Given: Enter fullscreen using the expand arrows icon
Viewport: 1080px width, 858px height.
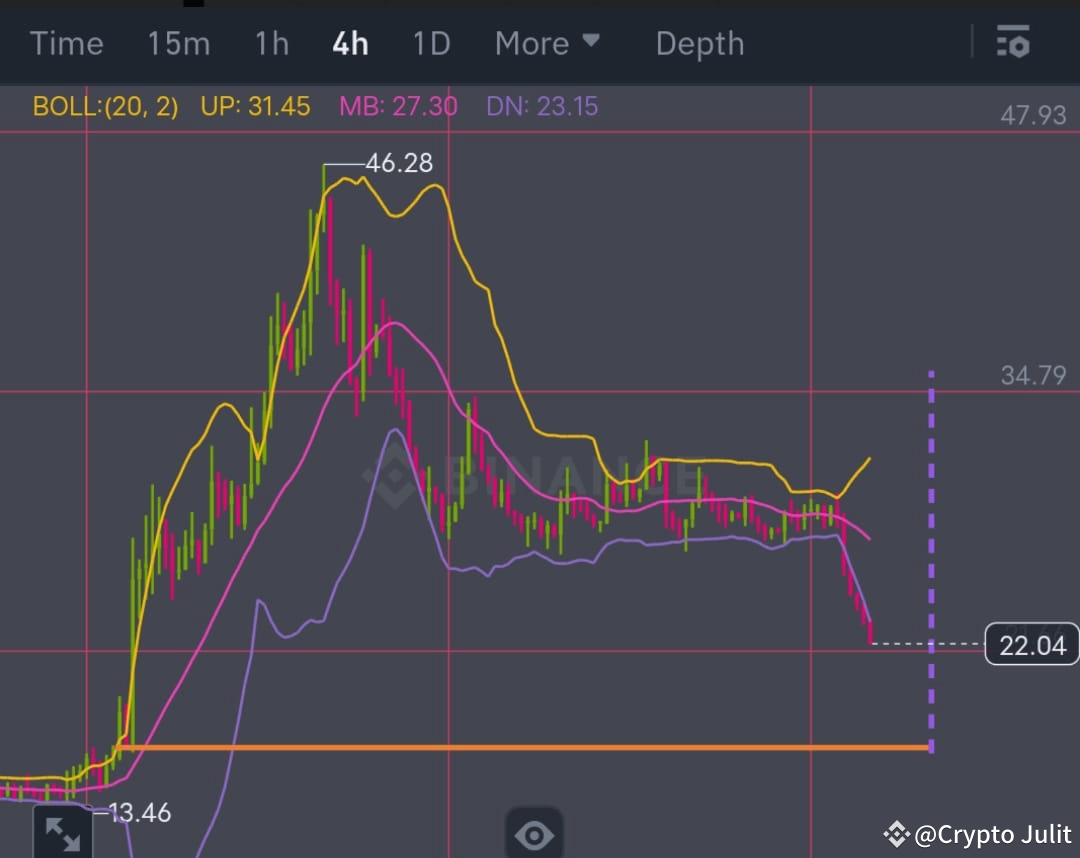Looking at the screenshot, I should coord(63,831).
